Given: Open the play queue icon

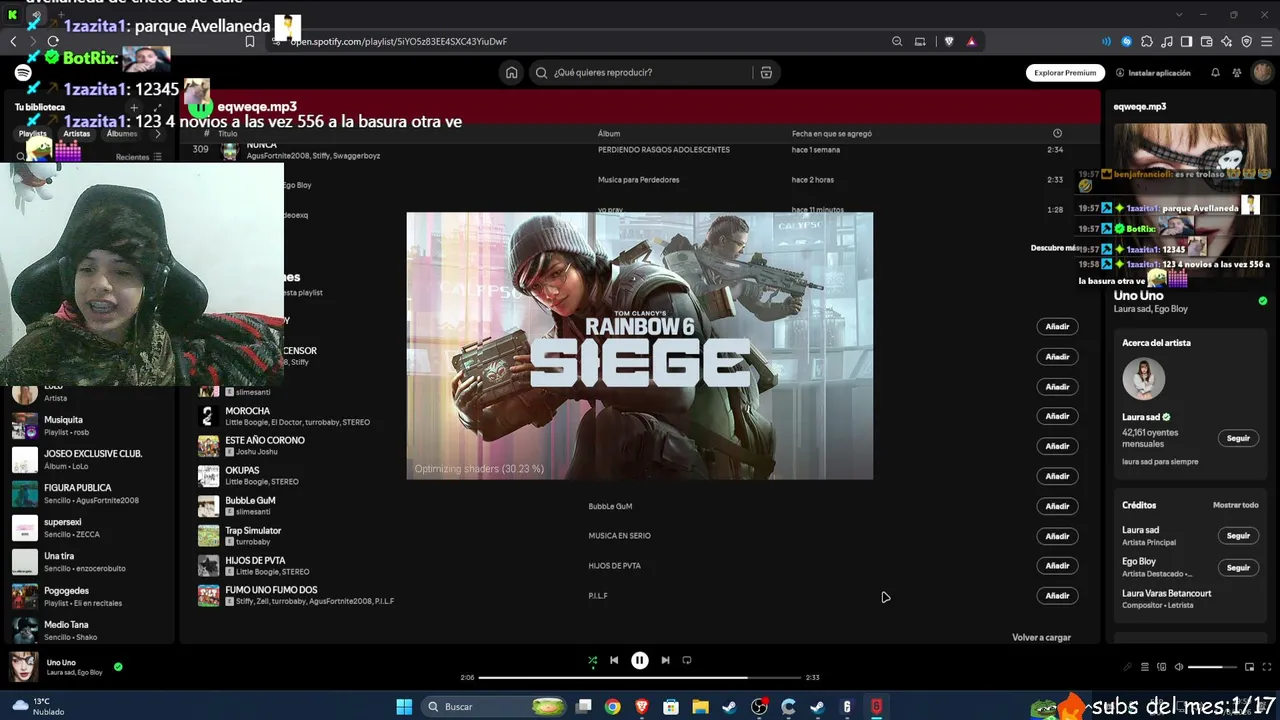Looking at the screenshot, I should [x=1144, y=667].
